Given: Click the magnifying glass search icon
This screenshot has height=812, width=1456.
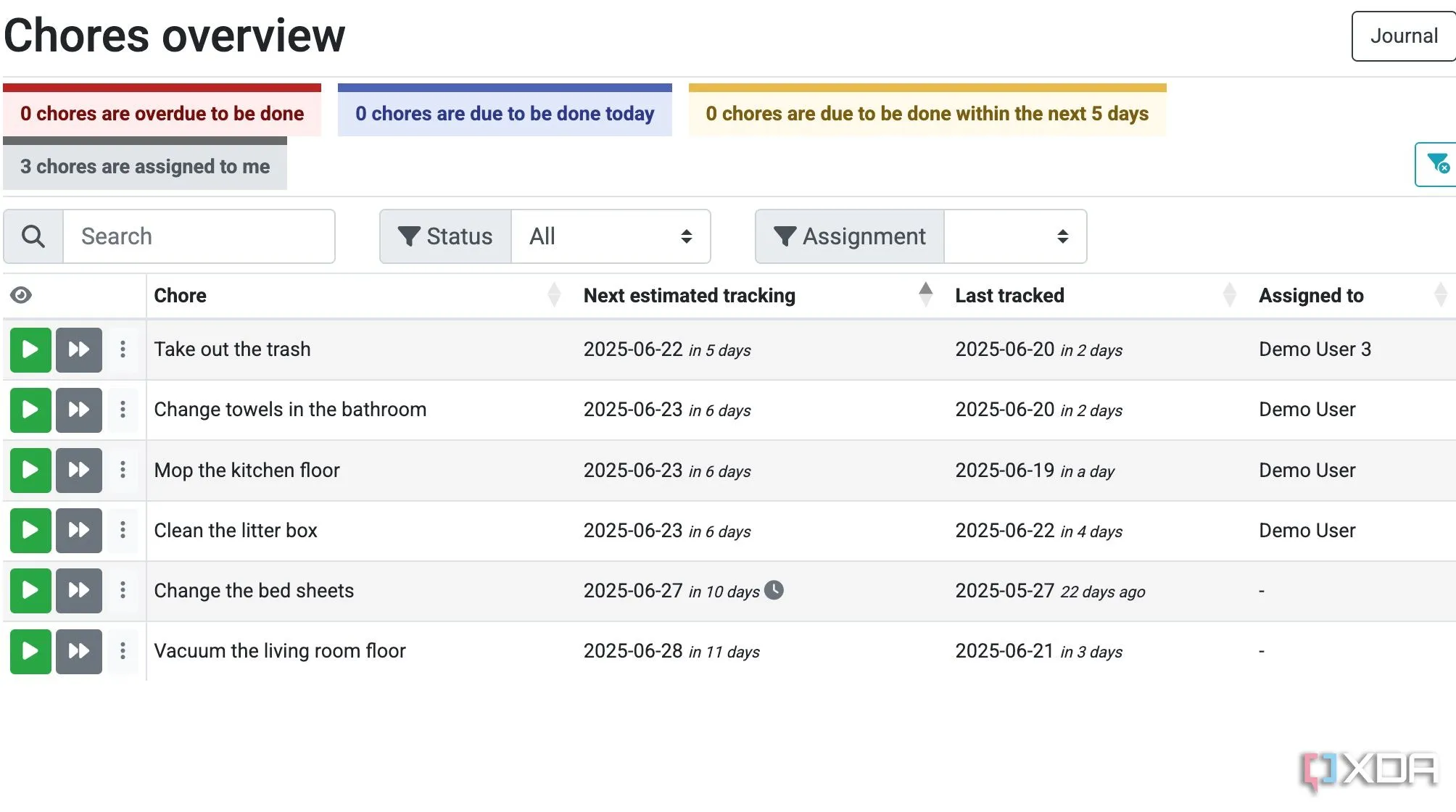Looking at the screenshot, I should click(x=33, y=236).
